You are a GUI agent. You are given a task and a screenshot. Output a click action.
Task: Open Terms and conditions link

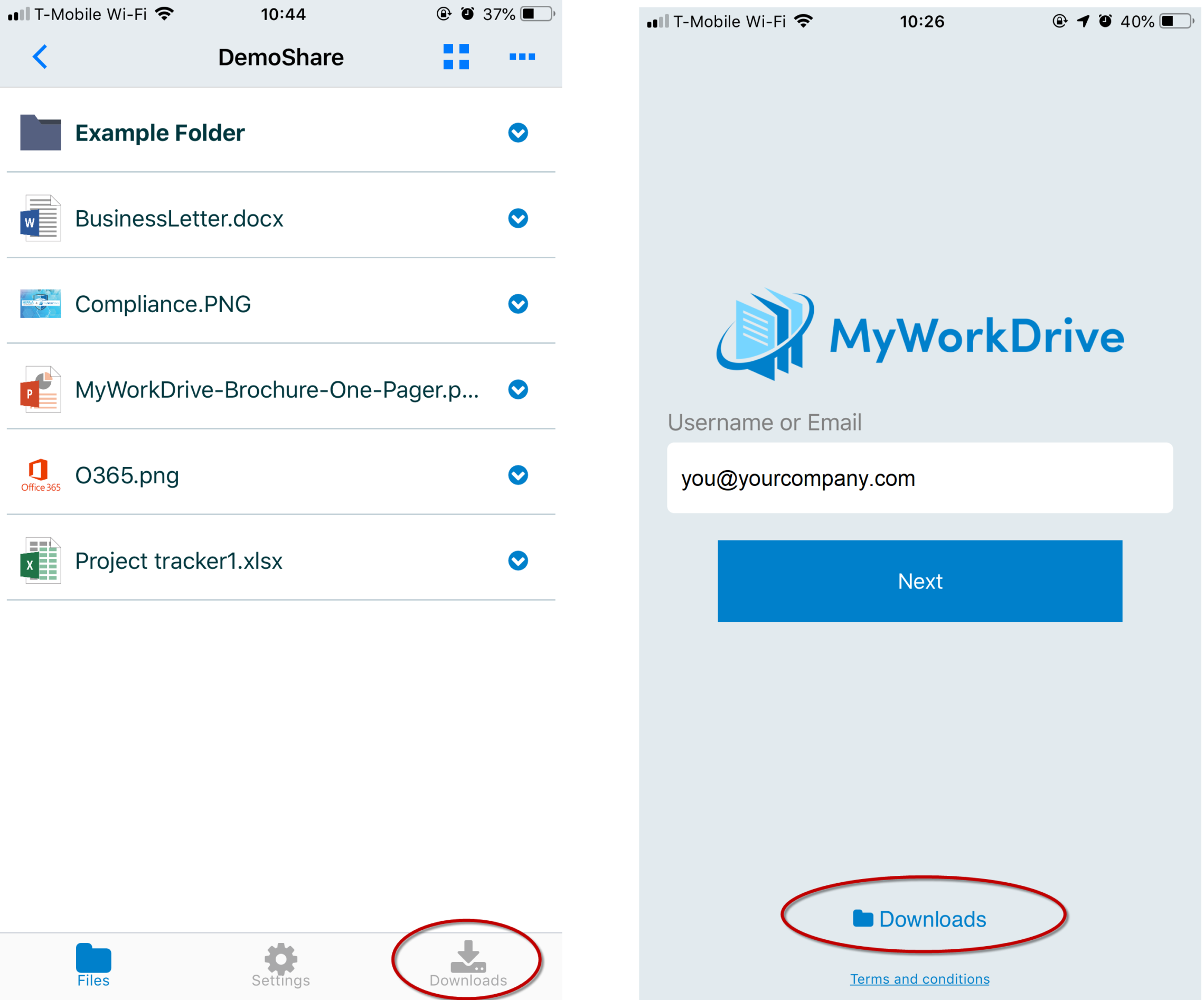coord(919,979)
